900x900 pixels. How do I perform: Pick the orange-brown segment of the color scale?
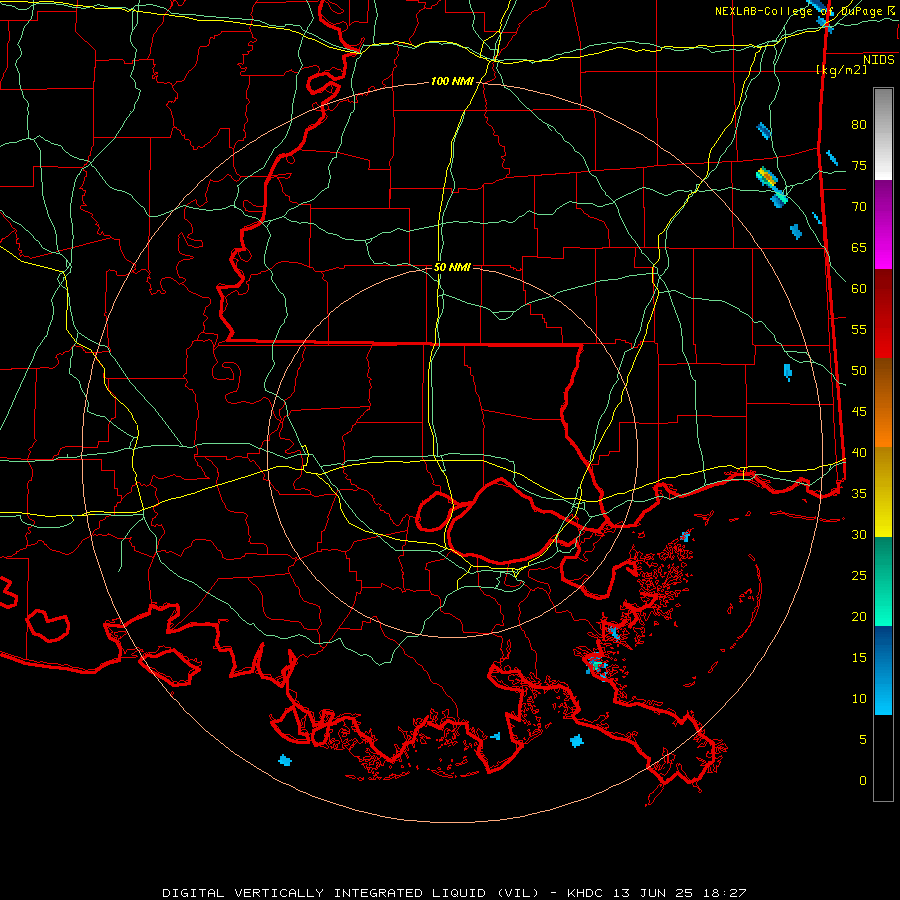(x=883, y=403)
